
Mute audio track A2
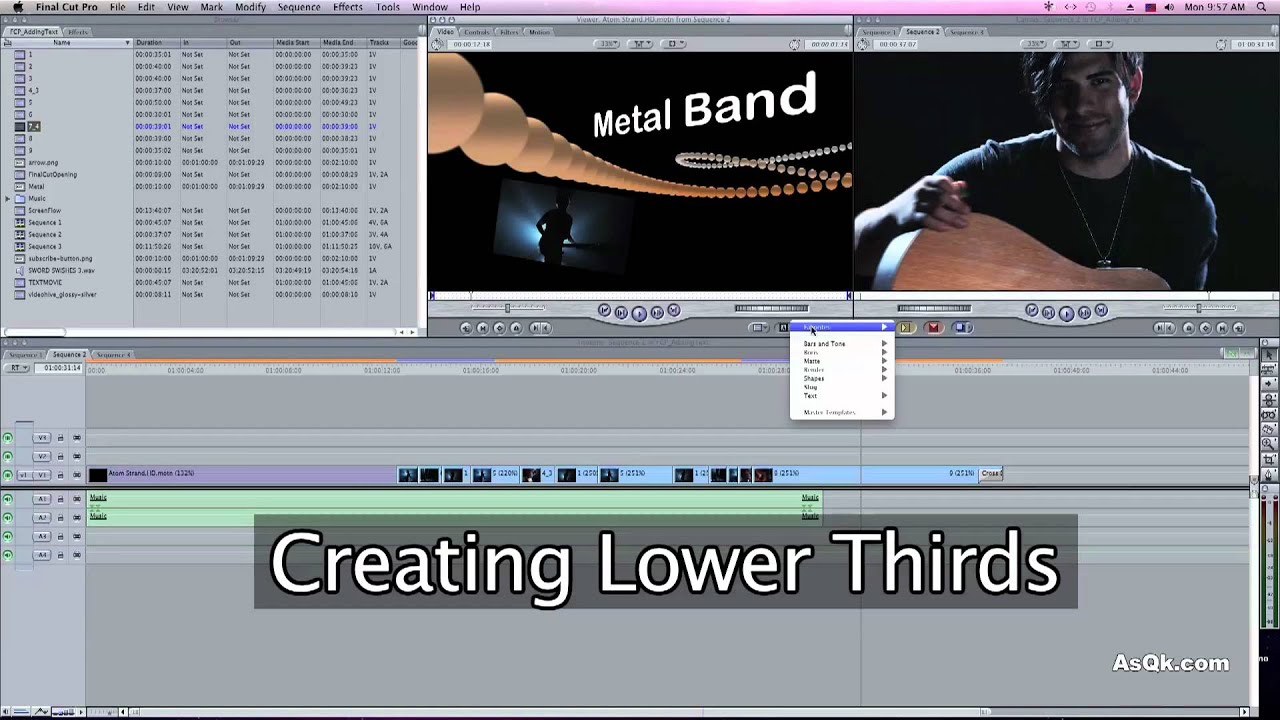(x=8, y=517)
